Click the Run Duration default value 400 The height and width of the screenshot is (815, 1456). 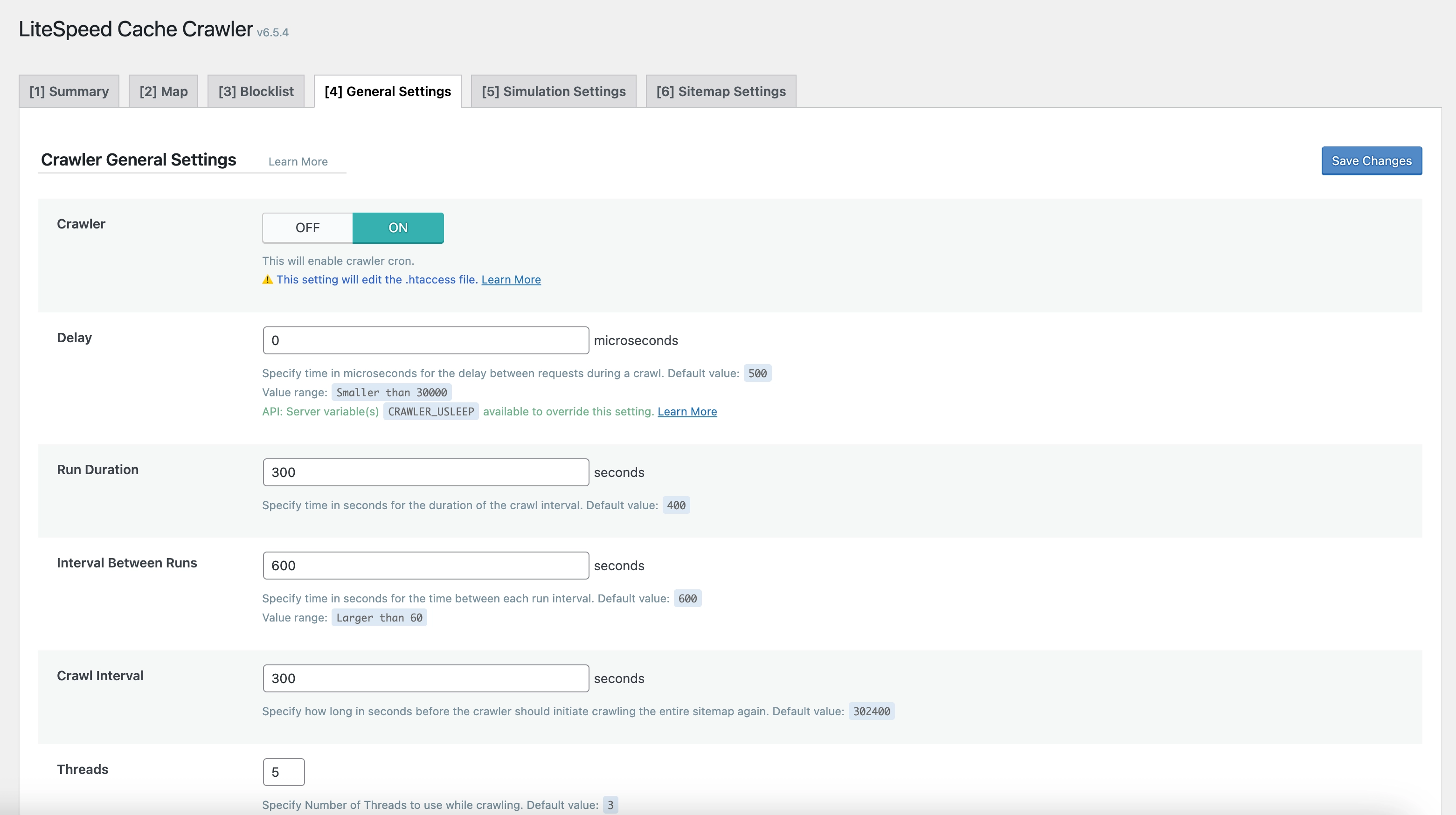point(676,505)
